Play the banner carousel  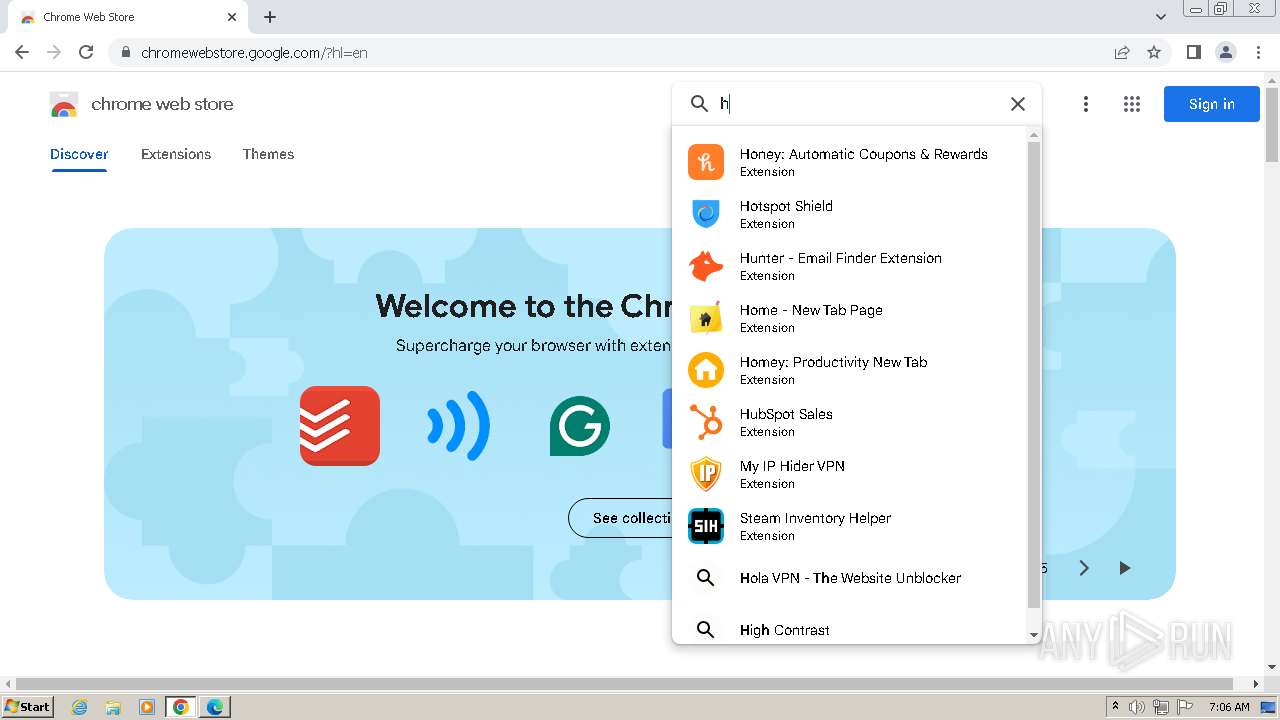tap(1125, 568)
